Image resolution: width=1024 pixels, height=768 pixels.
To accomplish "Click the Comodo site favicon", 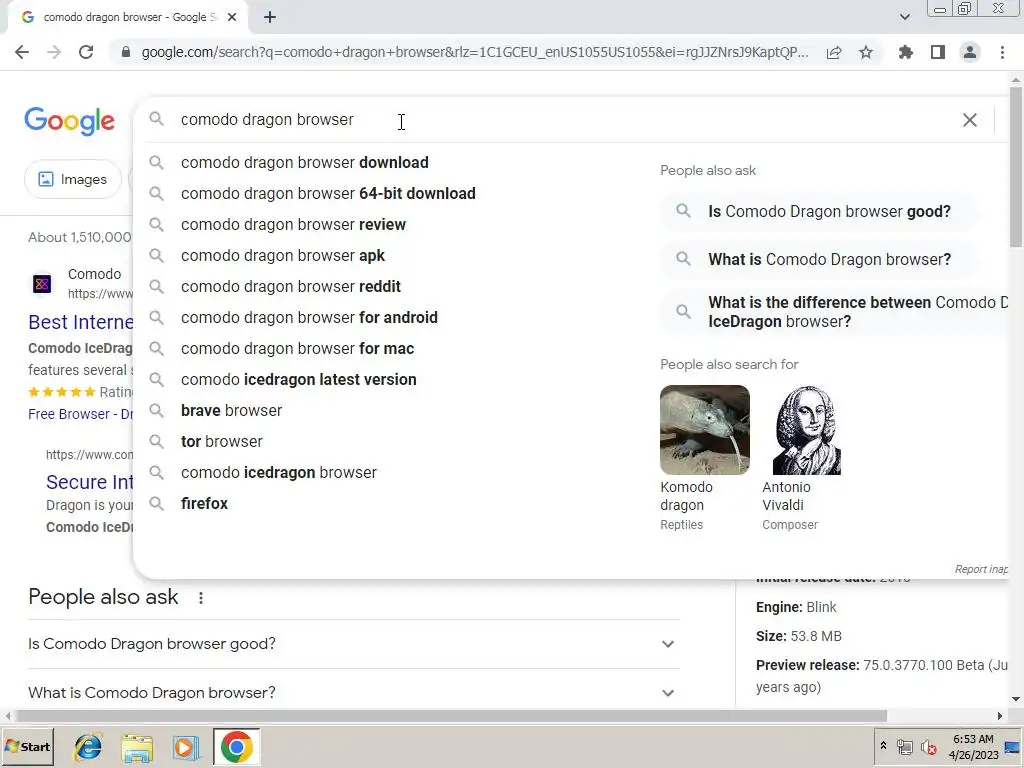I will tap(42, 283).
